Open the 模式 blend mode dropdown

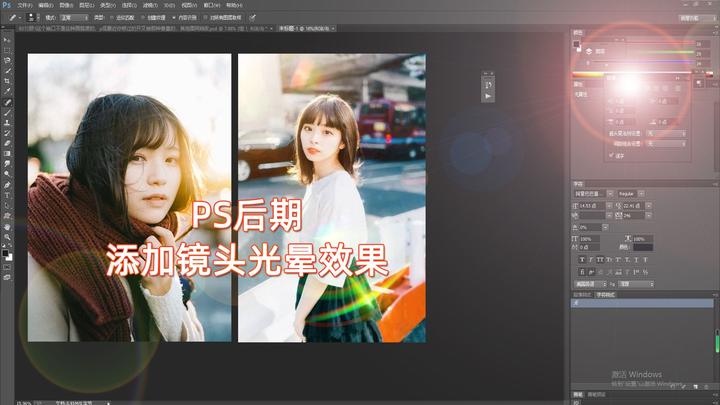(73, 17)
